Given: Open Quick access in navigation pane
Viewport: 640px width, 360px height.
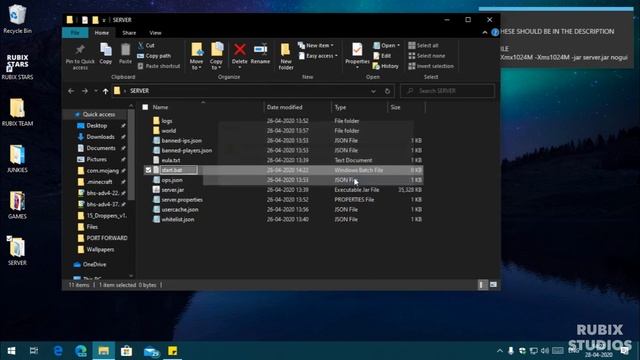Looking at the screenshot, I should pos(98,114).
